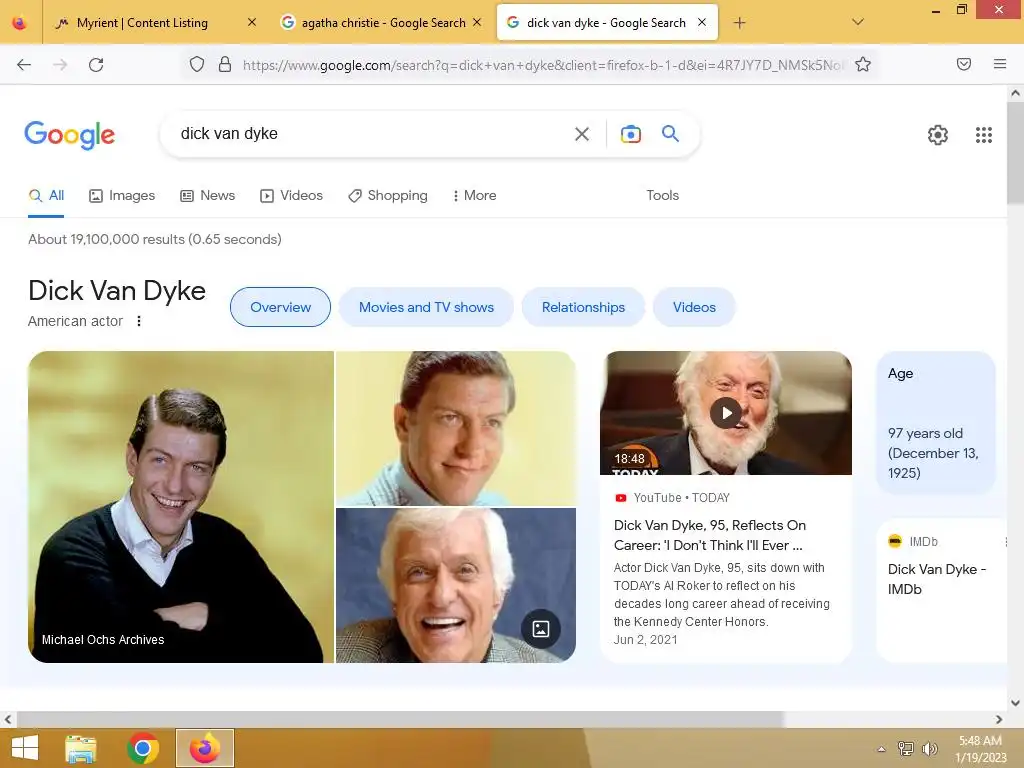The width and height of the screenshot is (1024, 768).
Task: Open the top-right young portrait photo
Action: (x=456, y=428)
